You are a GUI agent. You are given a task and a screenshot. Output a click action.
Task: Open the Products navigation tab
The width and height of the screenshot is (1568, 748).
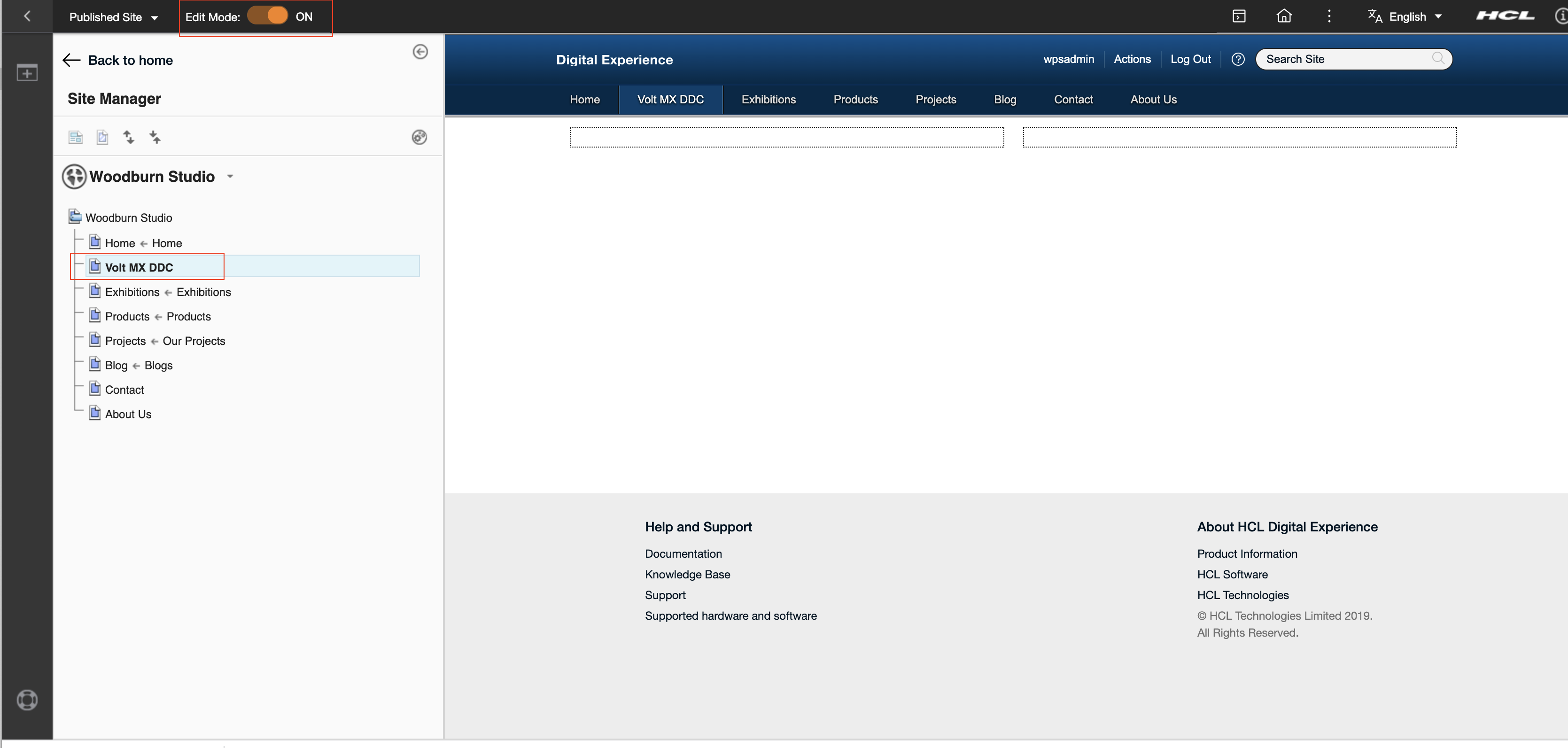coord(855,99)
